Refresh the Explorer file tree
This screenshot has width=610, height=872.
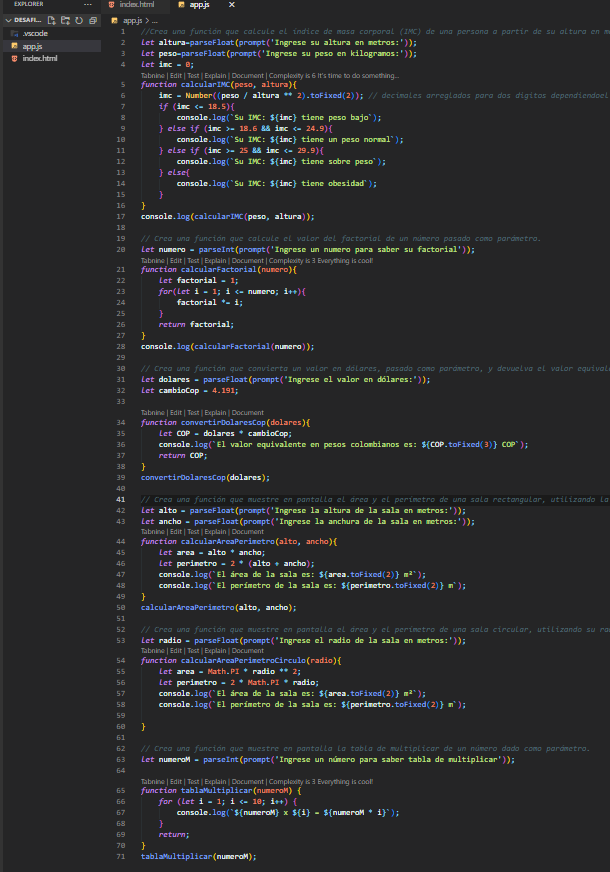[79, 20]
